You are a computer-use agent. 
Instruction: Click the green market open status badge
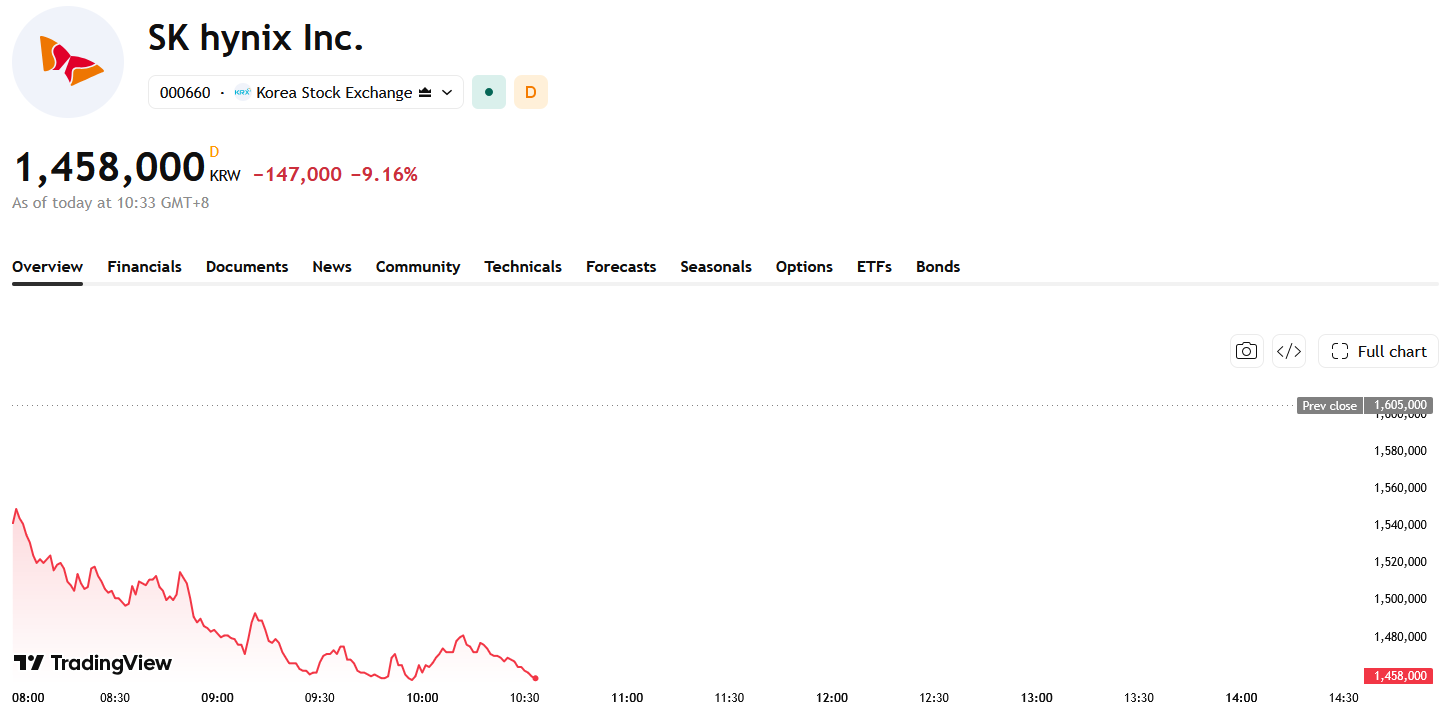pos(489,92)
